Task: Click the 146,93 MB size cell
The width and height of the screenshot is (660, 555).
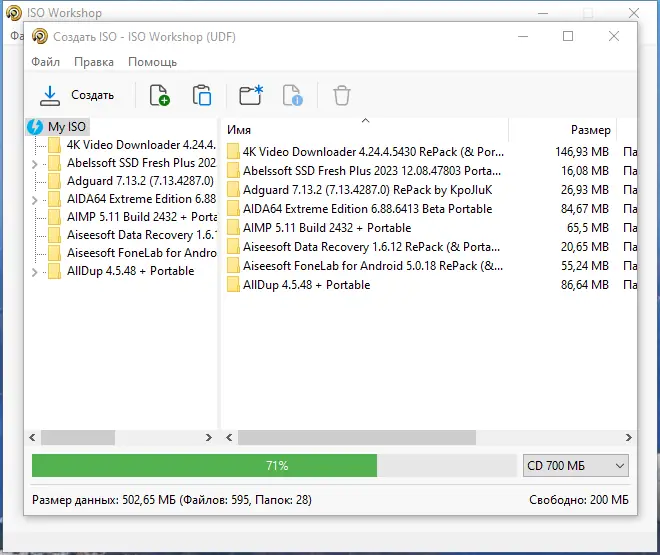Action: [582, 152]
